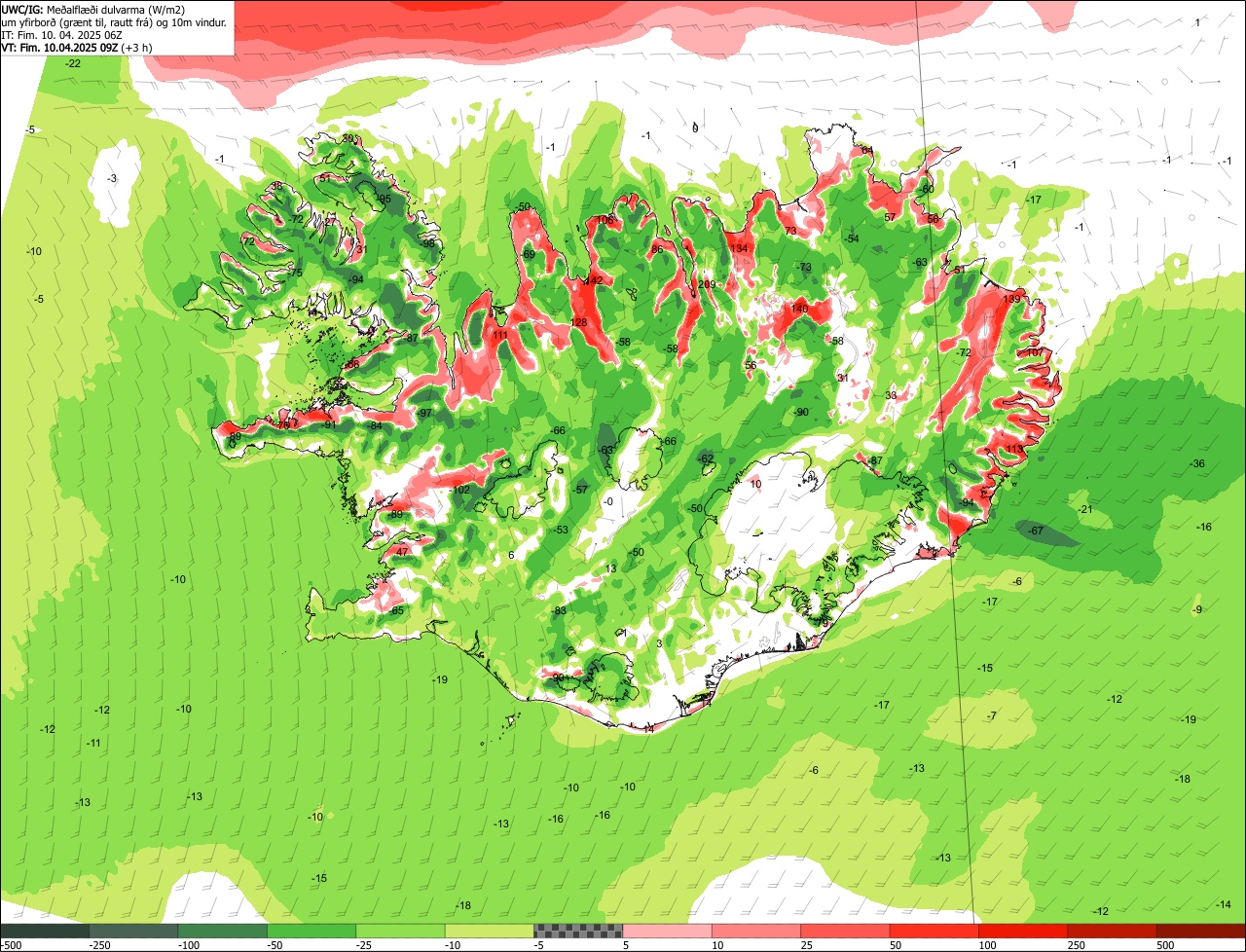Image resolution: width=1246 pixels, height=952 pixels.
Task: Click the '-54' value in the northeast
Action: click(x=852, y=238)
